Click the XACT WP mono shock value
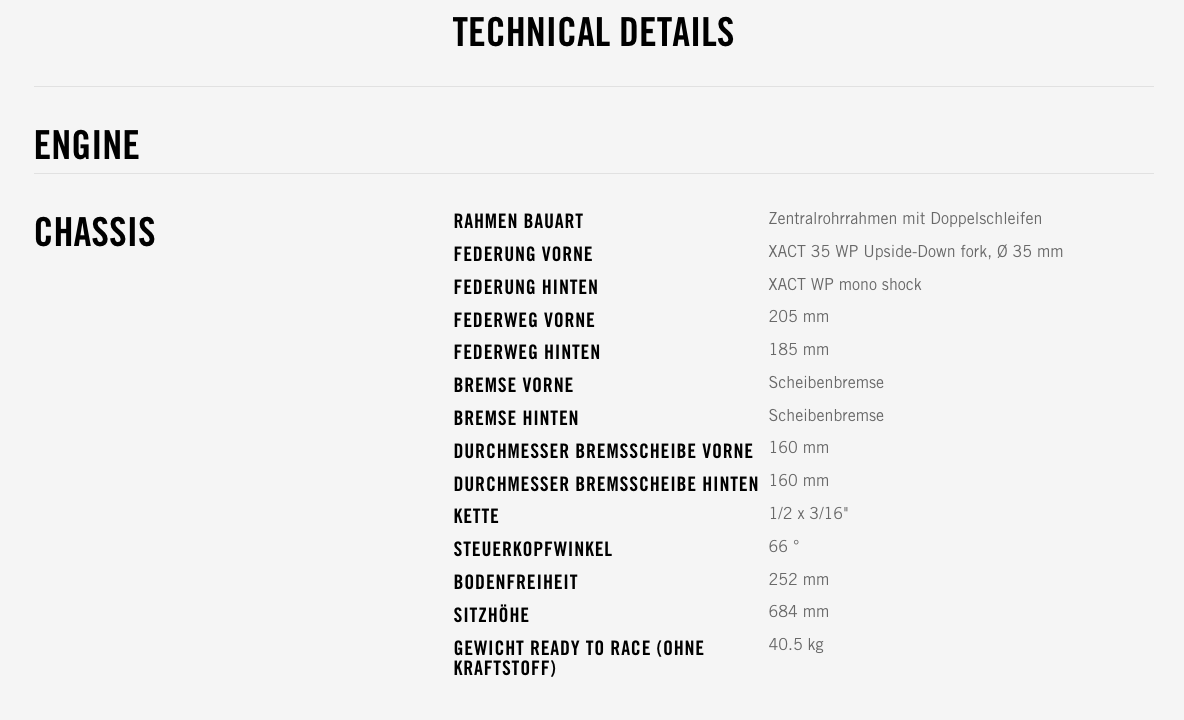1184x720 pixels. coord(844,285)
